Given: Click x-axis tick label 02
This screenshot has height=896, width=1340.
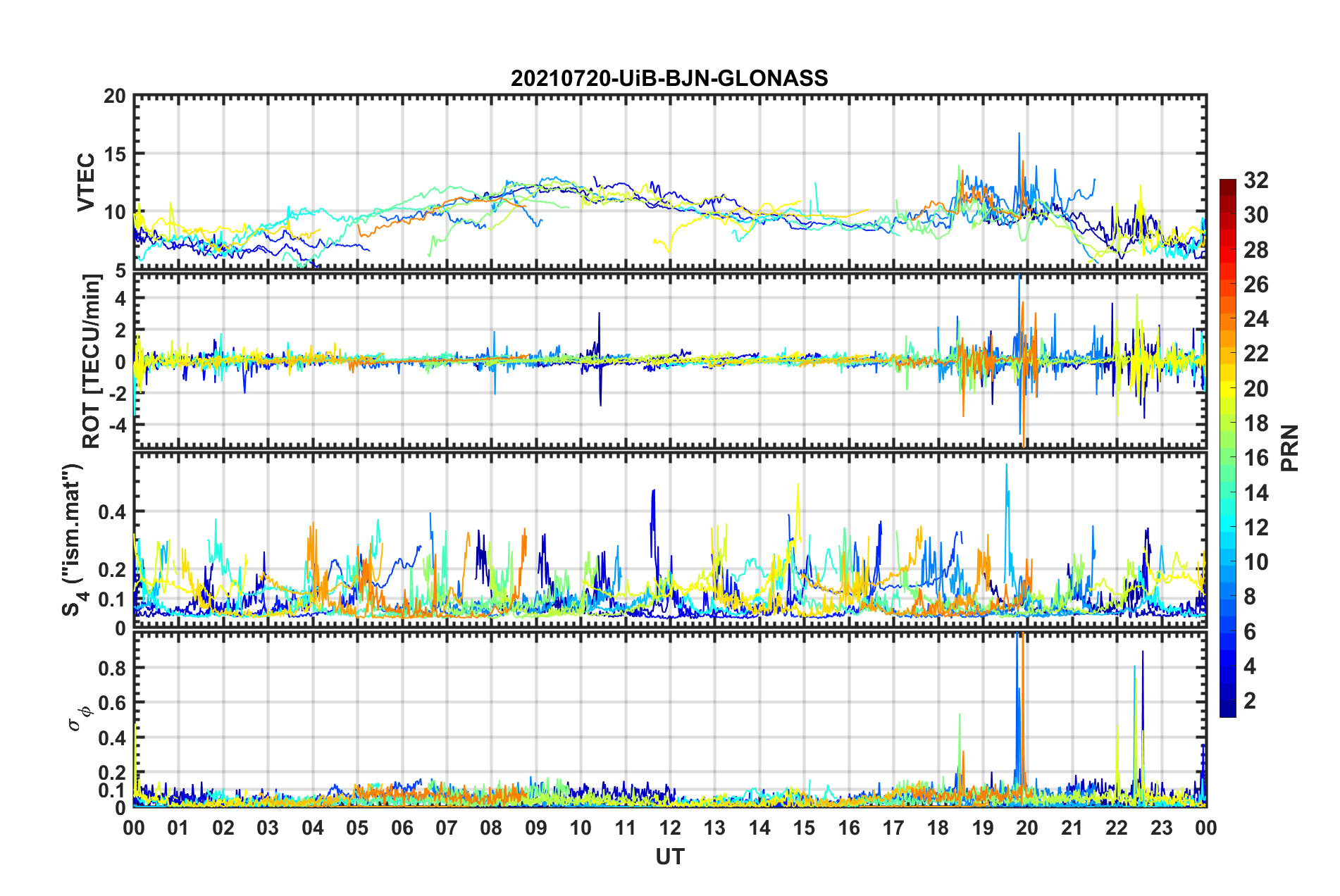Looking at the screenshot, I should click(223, 828).
